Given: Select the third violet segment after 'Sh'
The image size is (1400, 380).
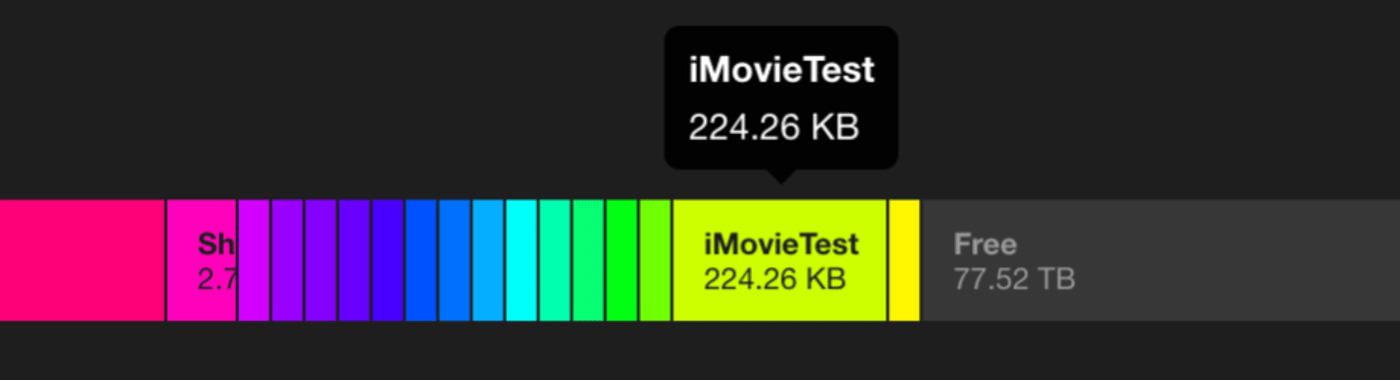Looking at the screenshot, I should coord(321,260).
